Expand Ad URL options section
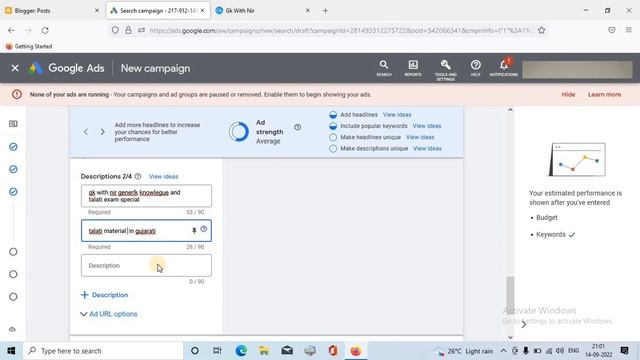Screen dimensions: 640x360 (x=109, y=314)
